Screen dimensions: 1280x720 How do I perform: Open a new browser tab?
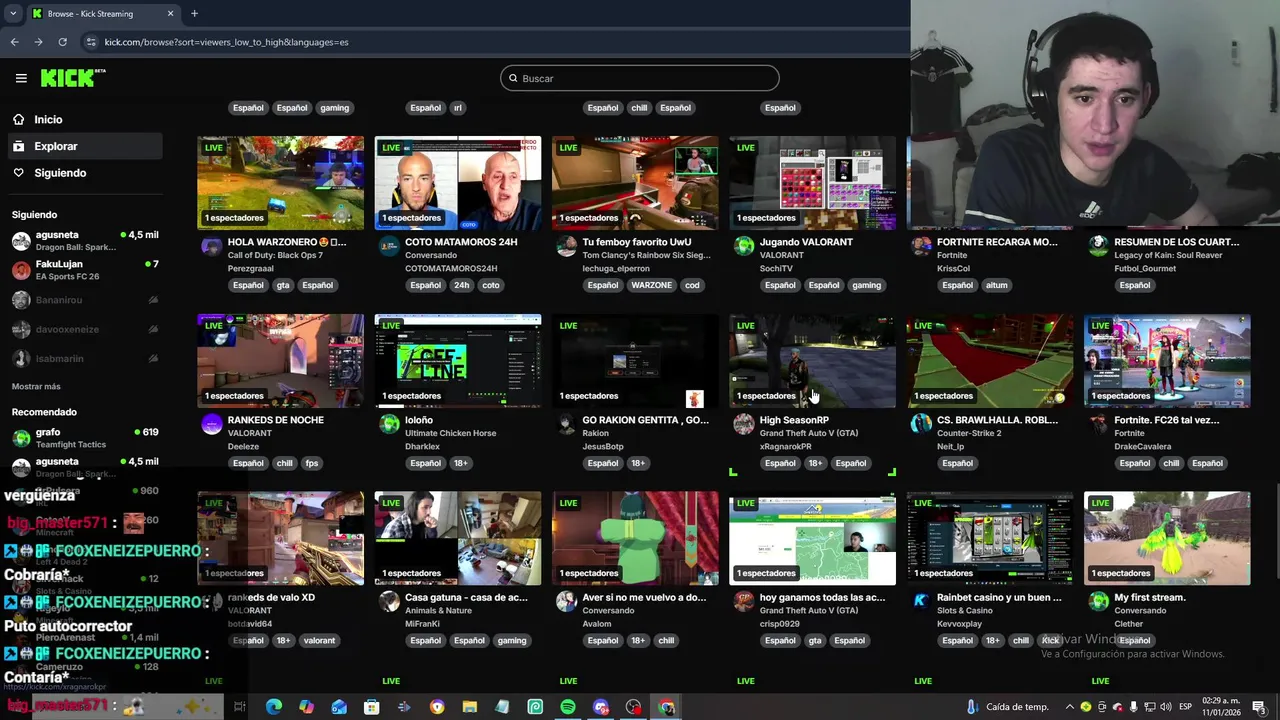point(194,14)
